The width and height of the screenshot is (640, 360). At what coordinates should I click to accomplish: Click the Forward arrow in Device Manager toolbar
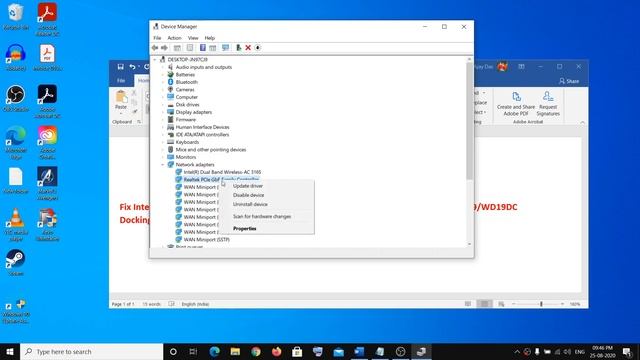164,48
